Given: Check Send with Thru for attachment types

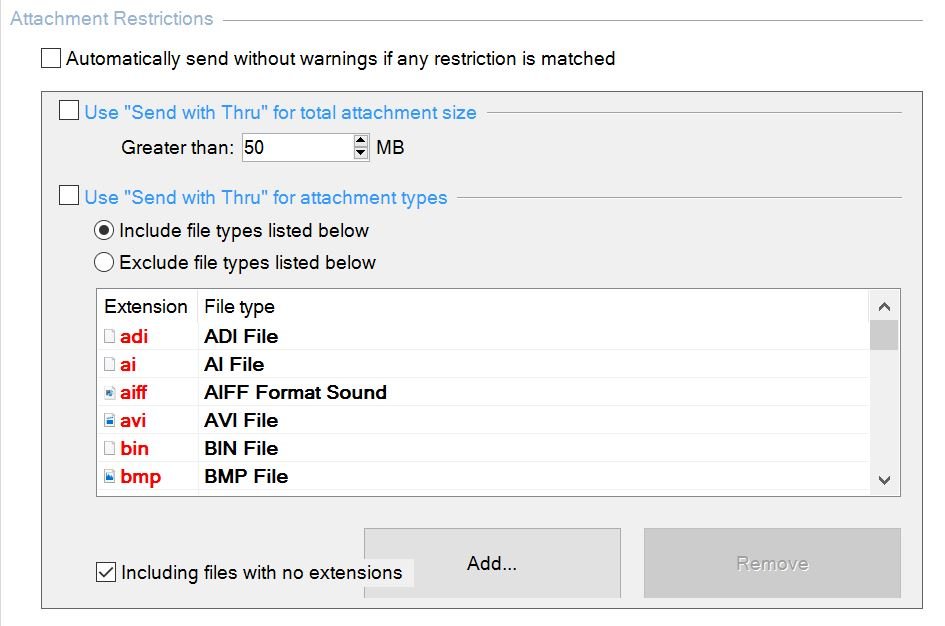Looking at the screenshot, I should click(x=69, y=196).
